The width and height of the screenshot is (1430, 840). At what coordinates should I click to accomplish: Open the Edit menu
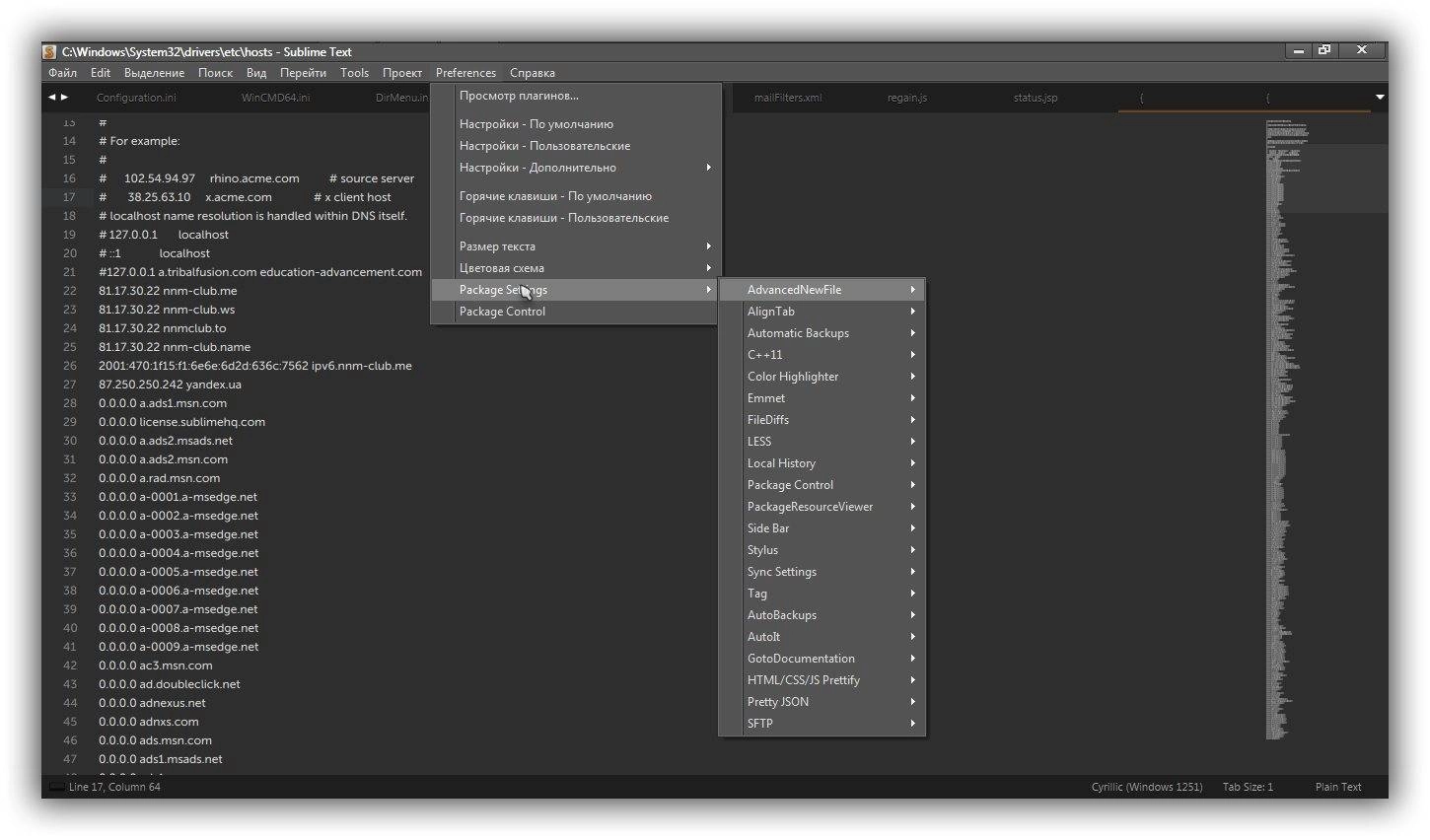click(101, 73)
